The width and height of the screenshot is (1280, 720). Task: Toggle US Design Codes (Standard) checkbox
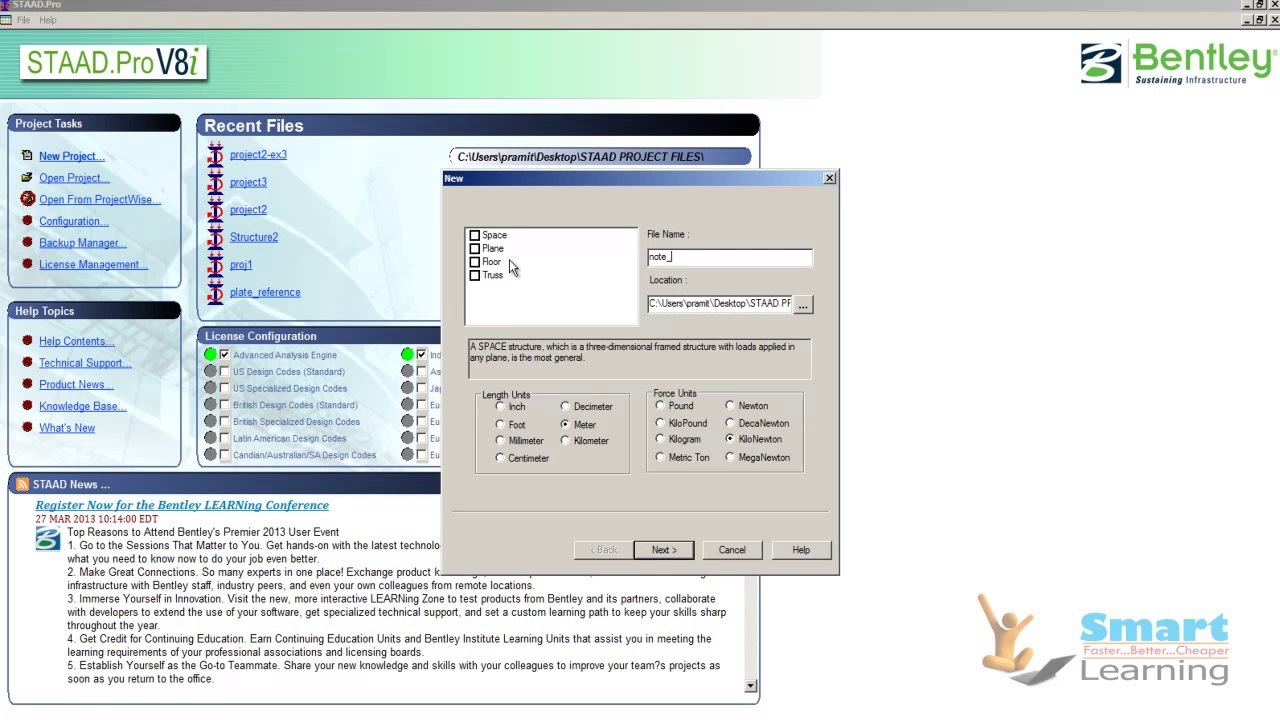[x=225, y=372]
